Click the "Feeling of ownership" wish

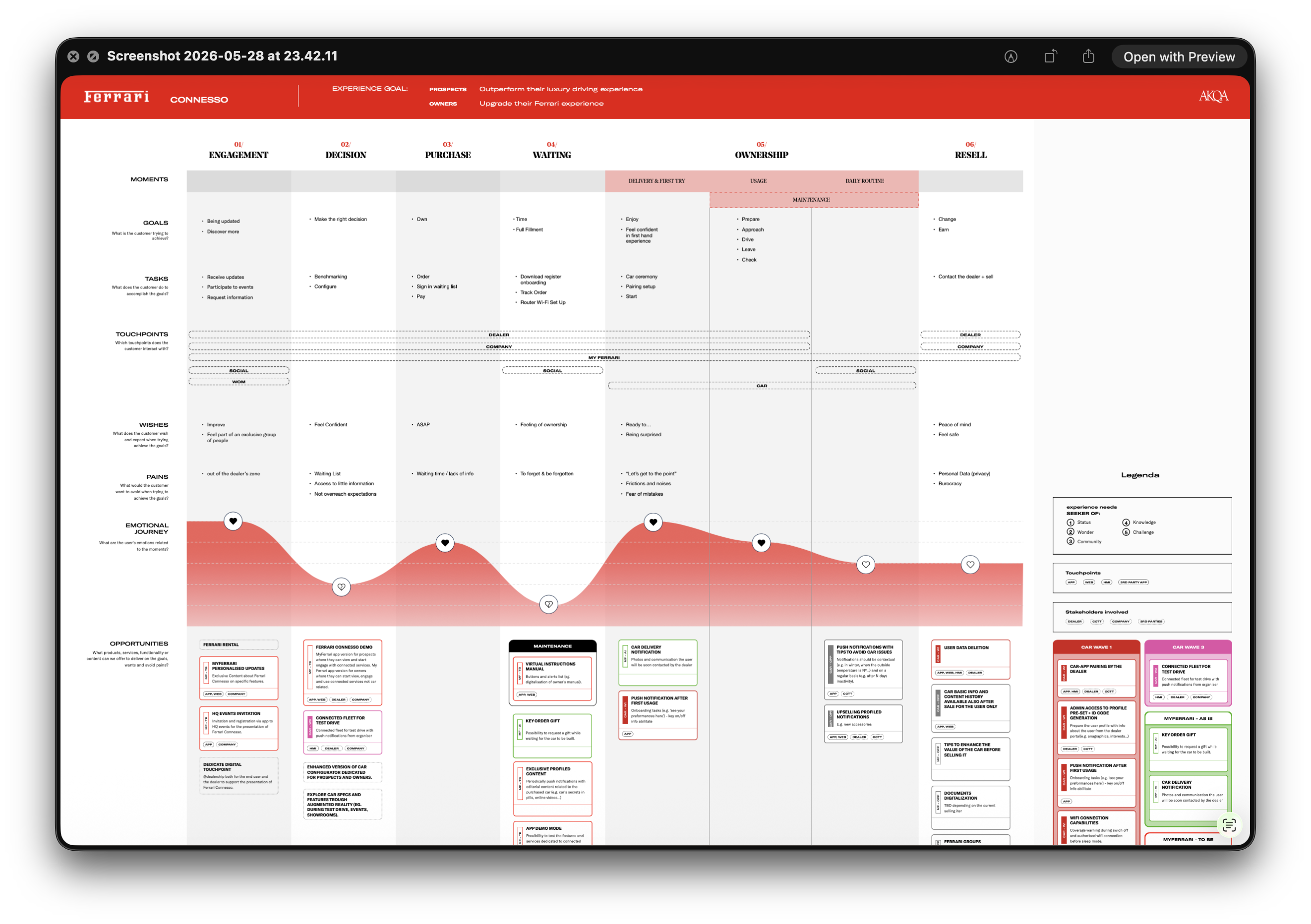tap(543, 425)
